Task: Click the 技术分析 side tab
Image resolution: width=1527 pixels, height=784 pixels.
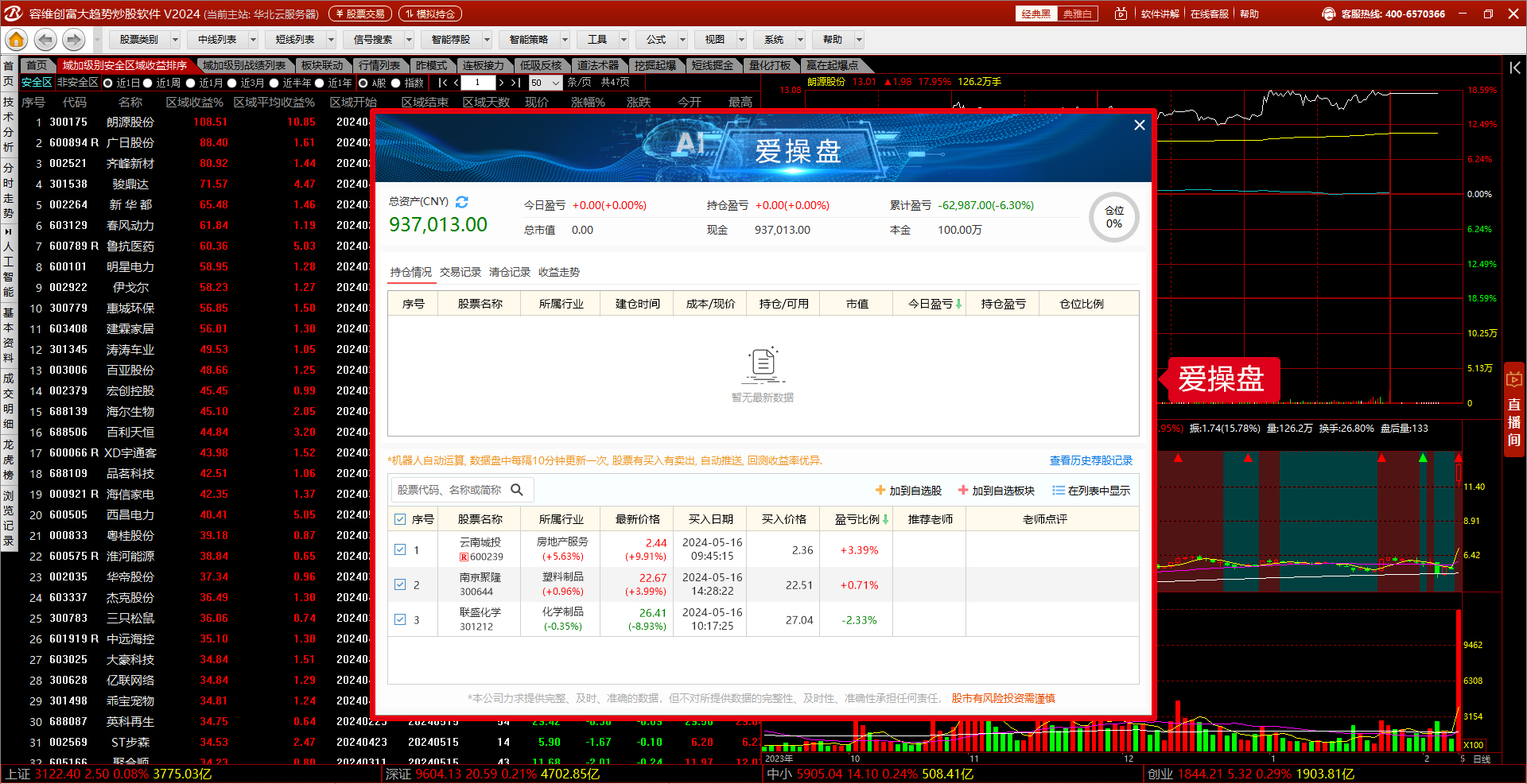Action: [x=8, y=123]
